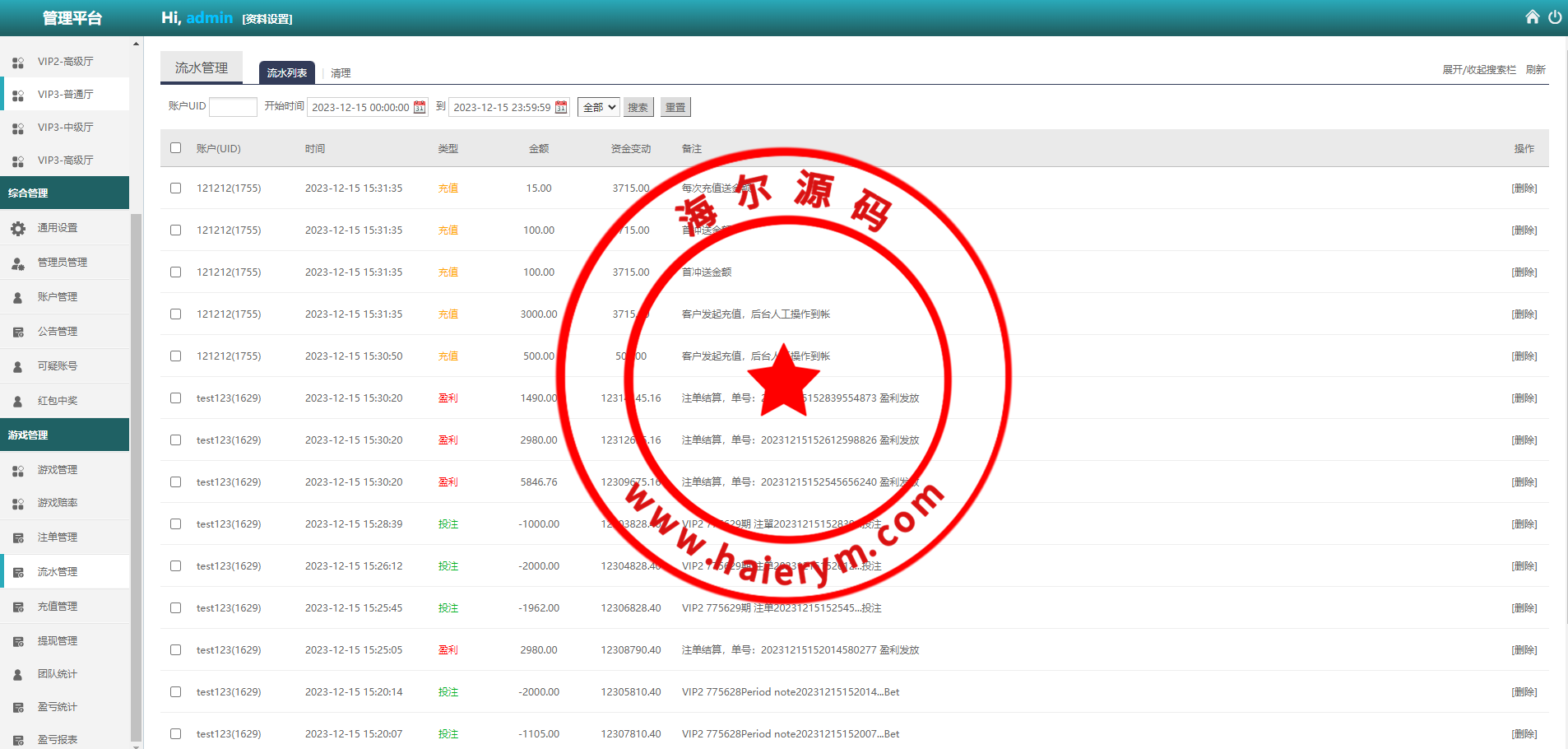Click 展开/收起搜索栏 to toggle search bar

tap(1478, 69)
